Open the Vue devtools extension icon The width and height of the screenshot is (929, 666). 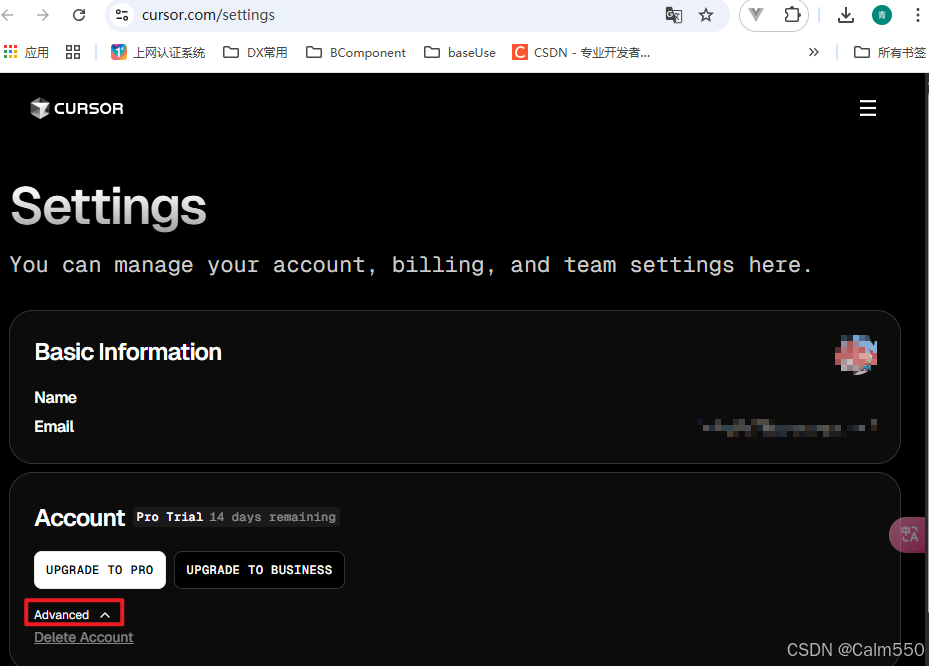(756, 15)
